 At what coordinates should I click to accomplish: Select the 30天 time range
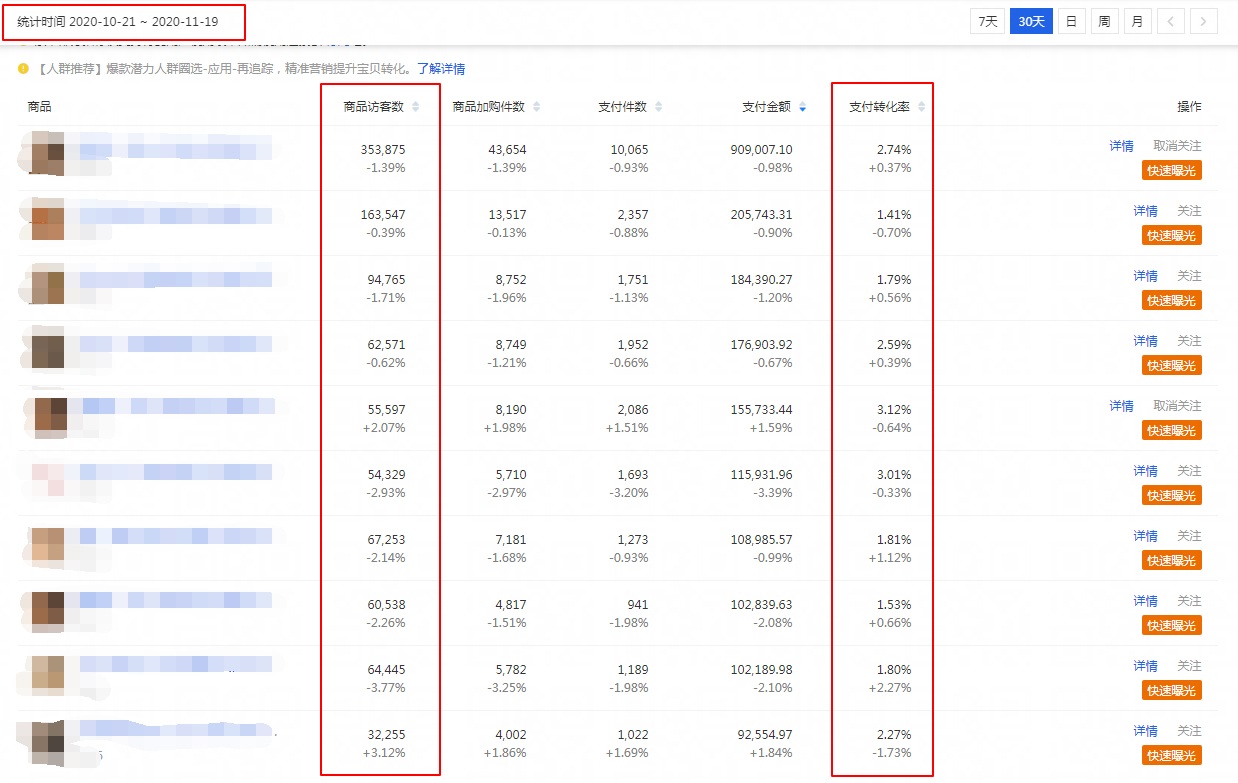click(1031, 21)
